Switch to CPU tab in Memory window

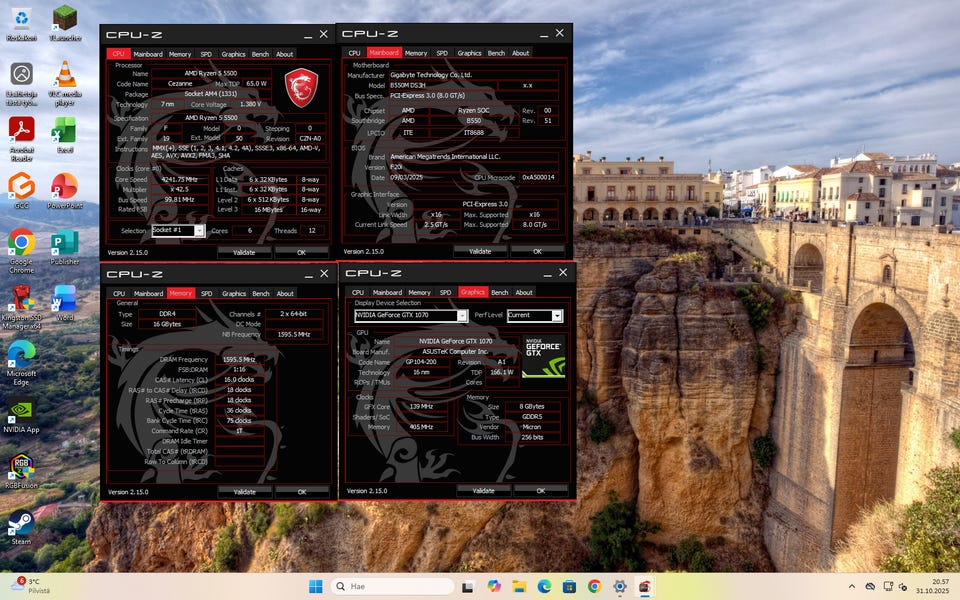[119, 293]
